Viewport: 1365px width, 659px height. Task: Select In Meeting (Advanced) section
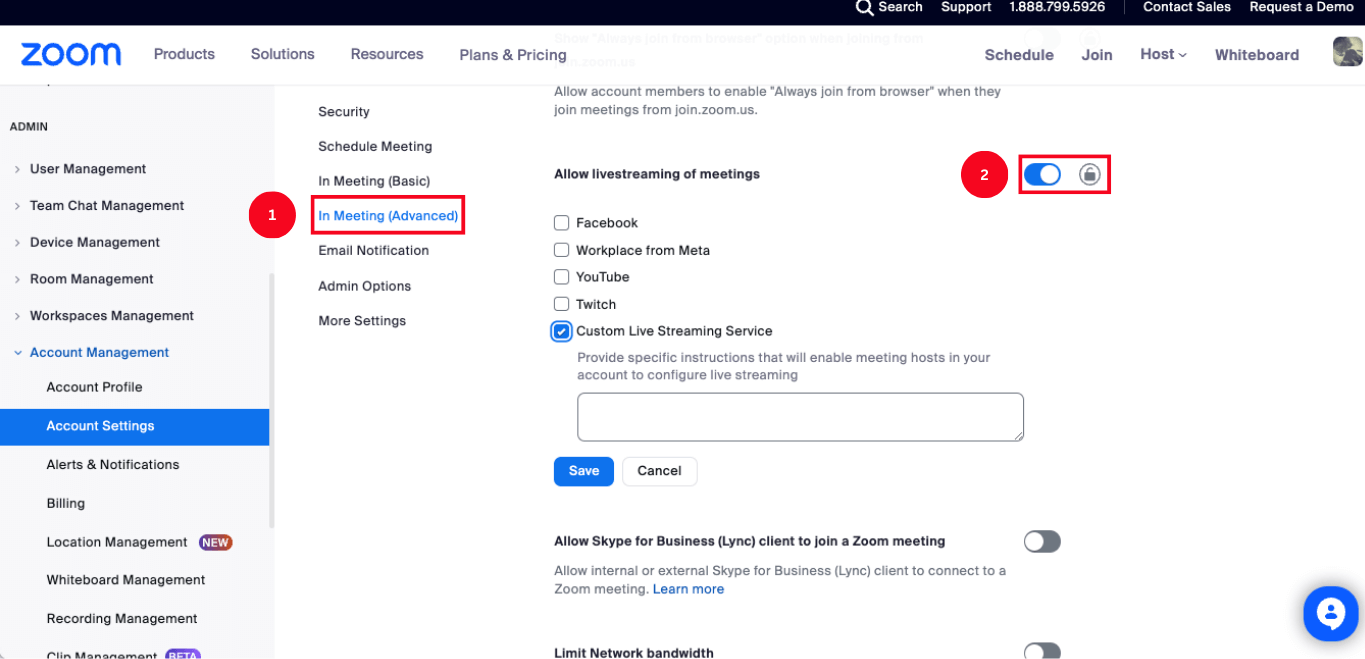click(388, 216)
